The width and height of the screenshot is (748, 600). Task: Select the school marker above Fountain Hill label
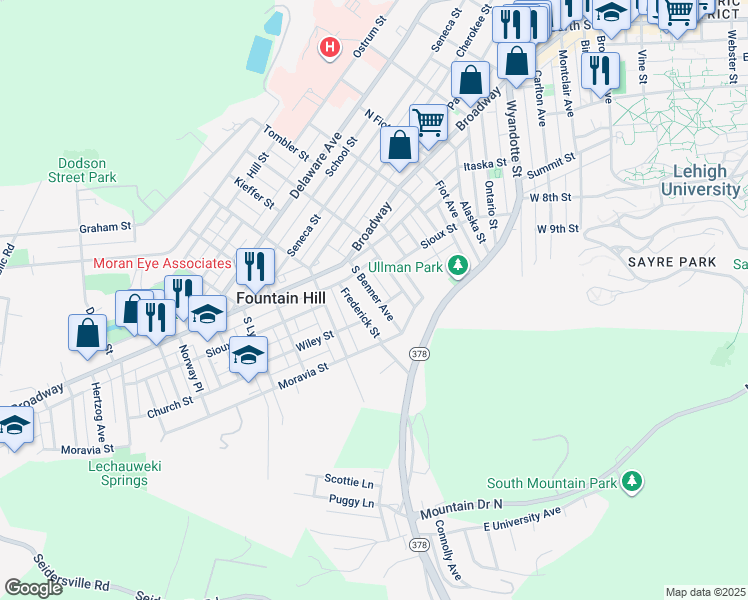208,317
